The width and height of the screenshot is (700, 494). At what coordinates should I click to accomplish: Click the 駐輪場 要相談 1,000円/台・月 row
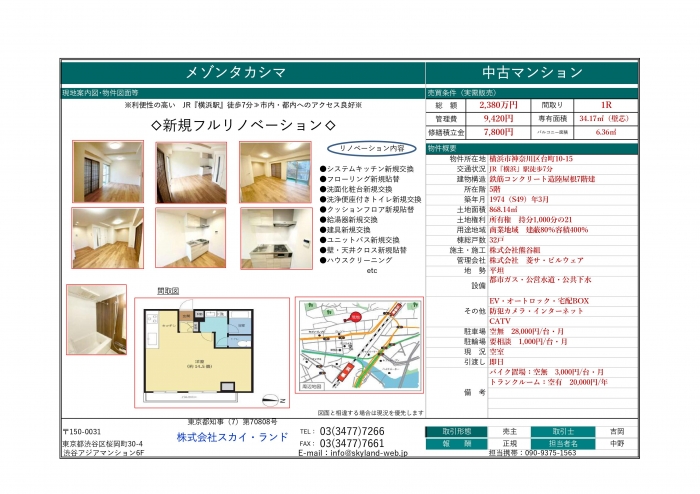(528, 342)
